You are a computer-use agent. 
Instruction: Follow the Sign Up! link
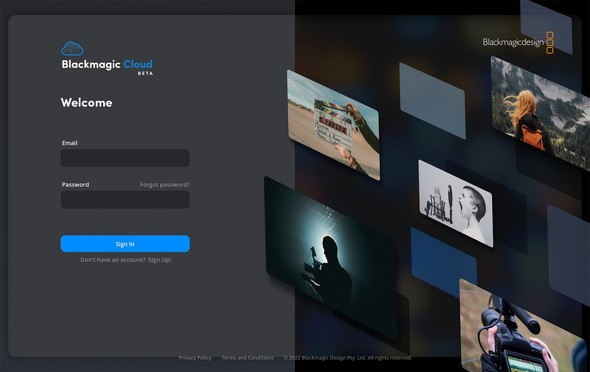tap(160, 260)
